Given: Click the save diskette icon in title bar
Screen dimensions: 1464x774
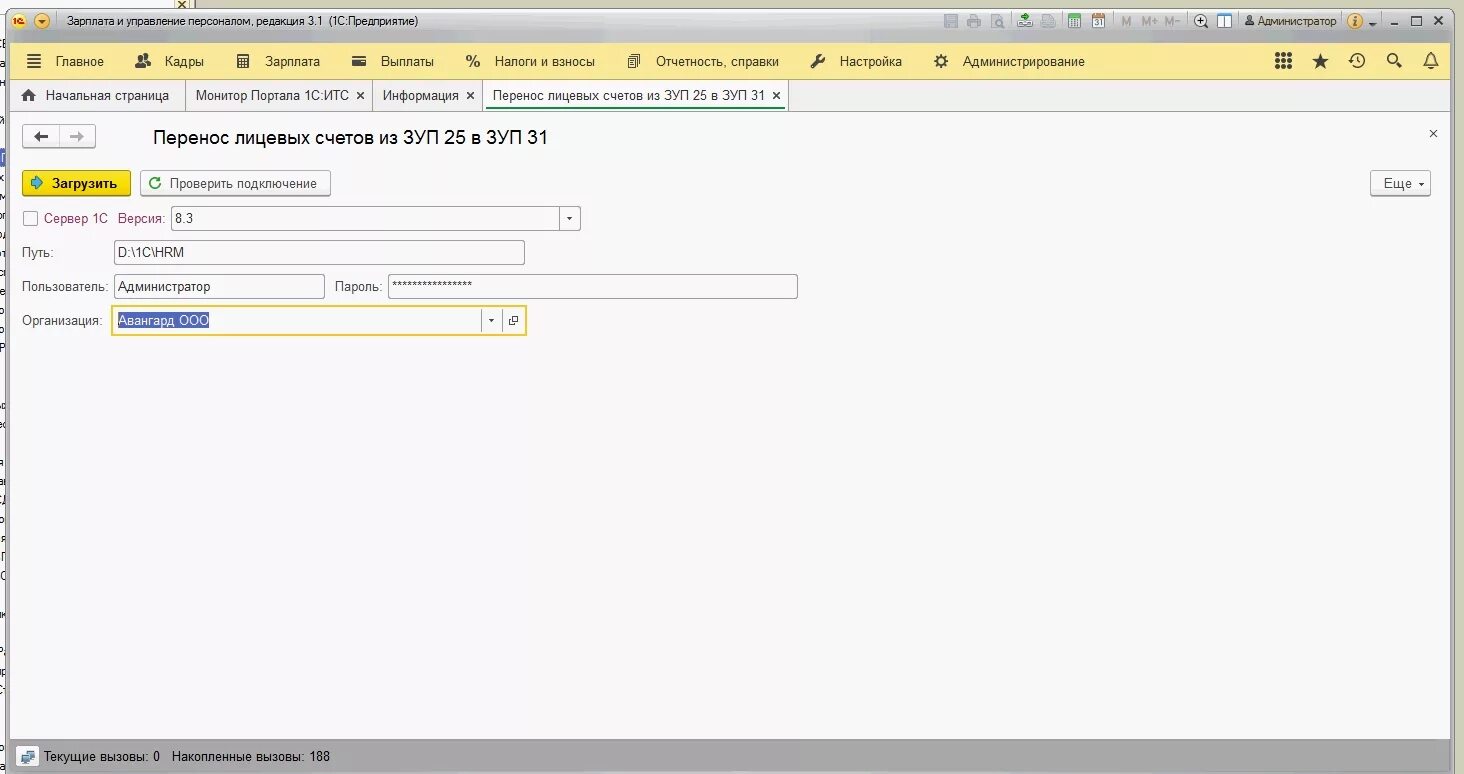Looking at the screenshot, I should tap(950, 21).
